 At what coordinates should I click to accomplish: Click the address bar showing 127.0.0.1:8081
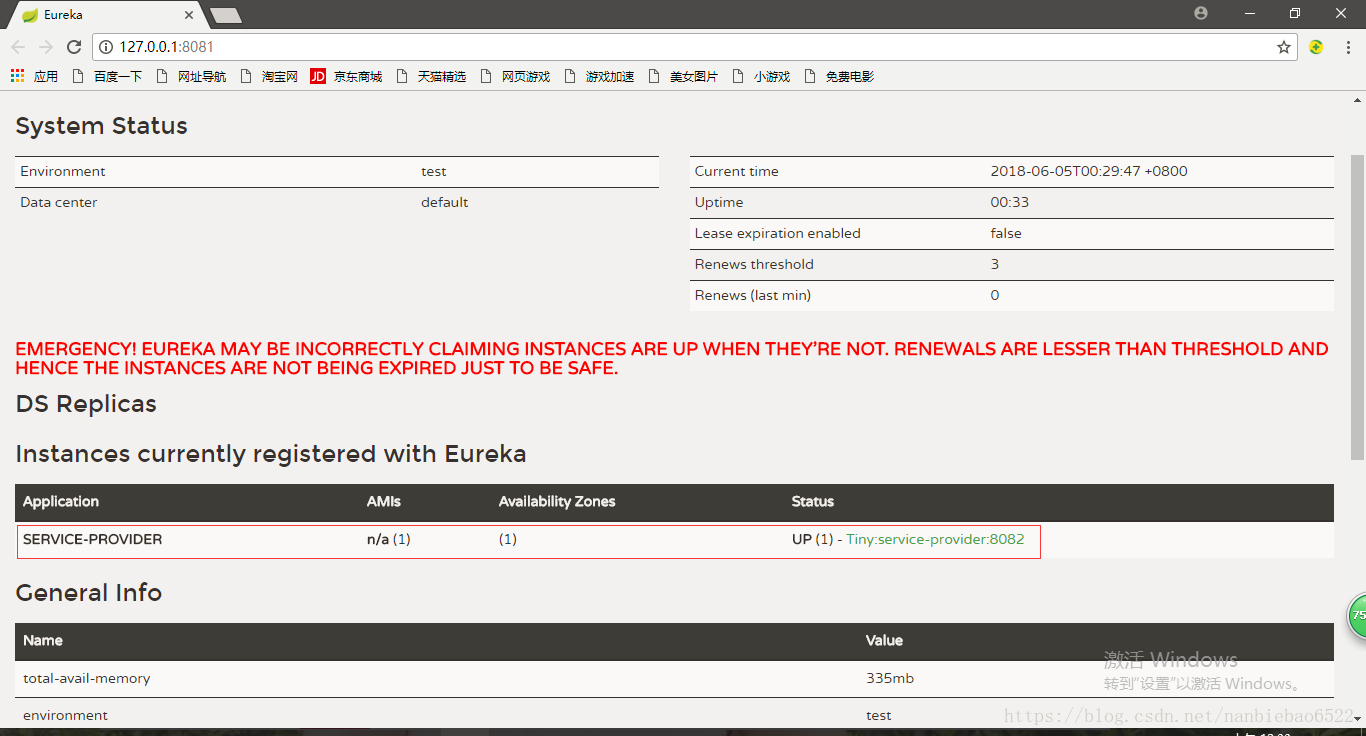(x=690, y=47)
